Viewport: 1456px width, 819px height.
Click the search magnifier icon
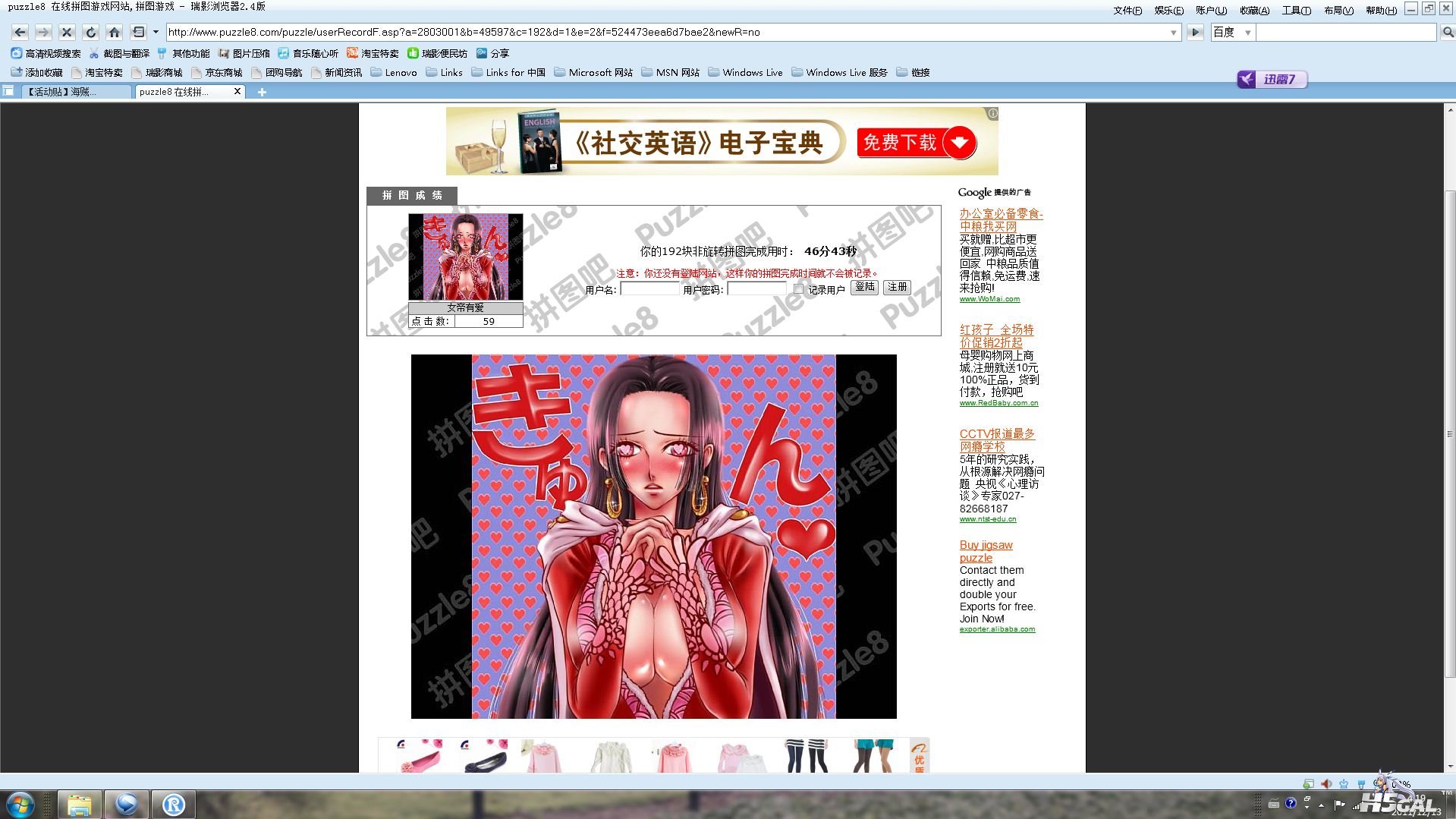[1447, 32]
